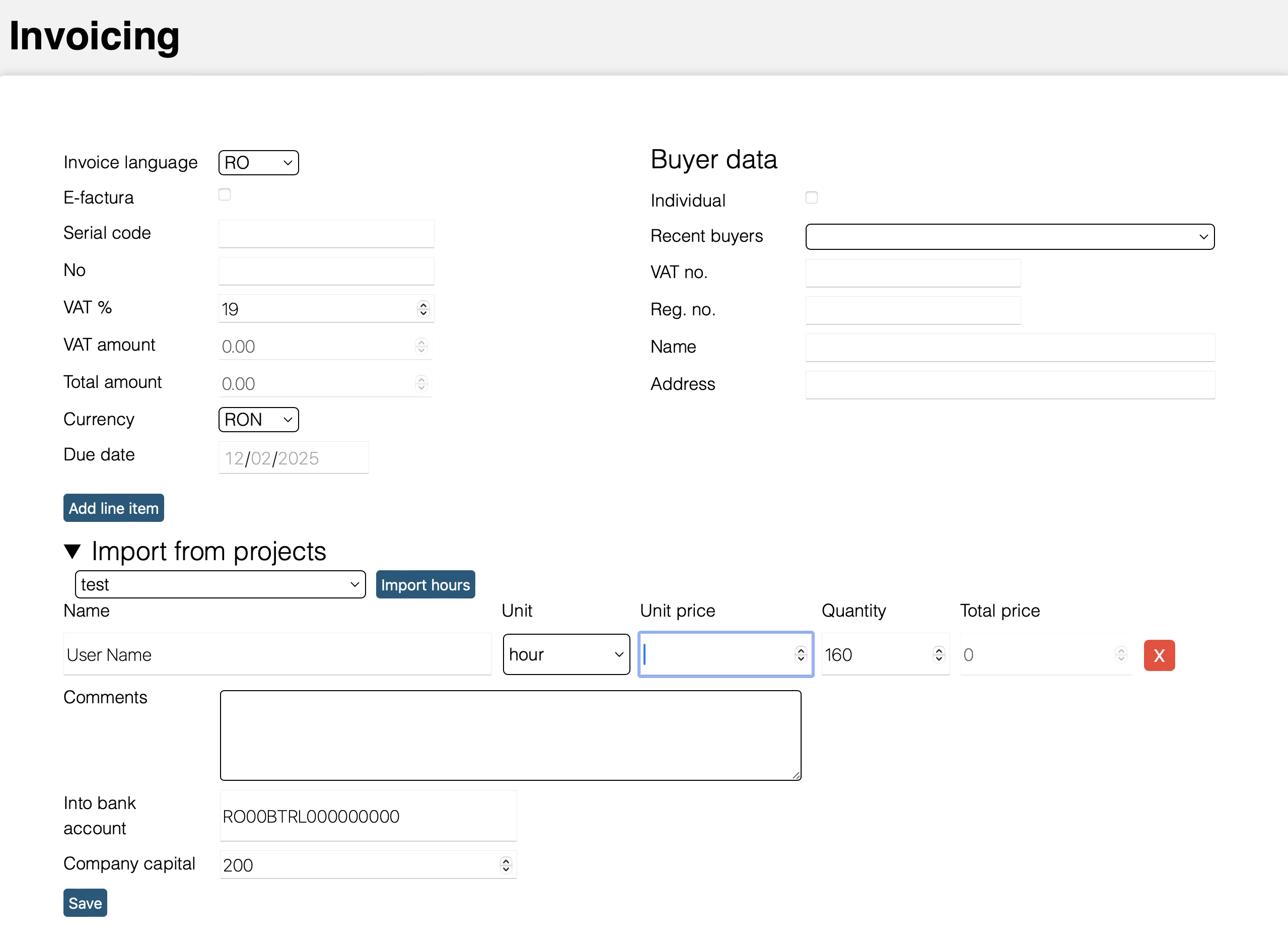Remove the User Name line item

[1159, 655]
